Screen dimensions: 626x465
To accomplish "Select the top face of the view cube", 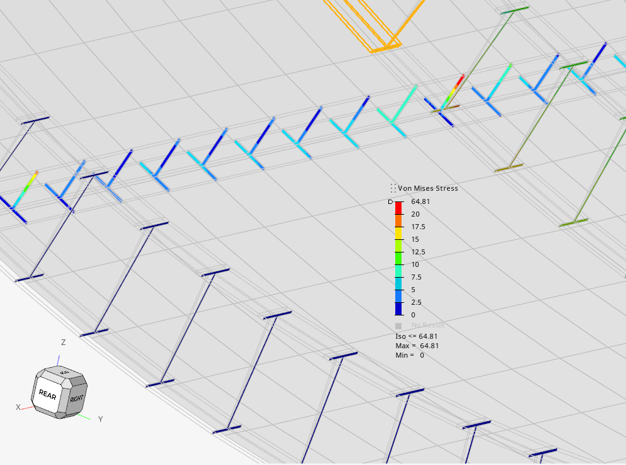I will (x=65, y=373).
